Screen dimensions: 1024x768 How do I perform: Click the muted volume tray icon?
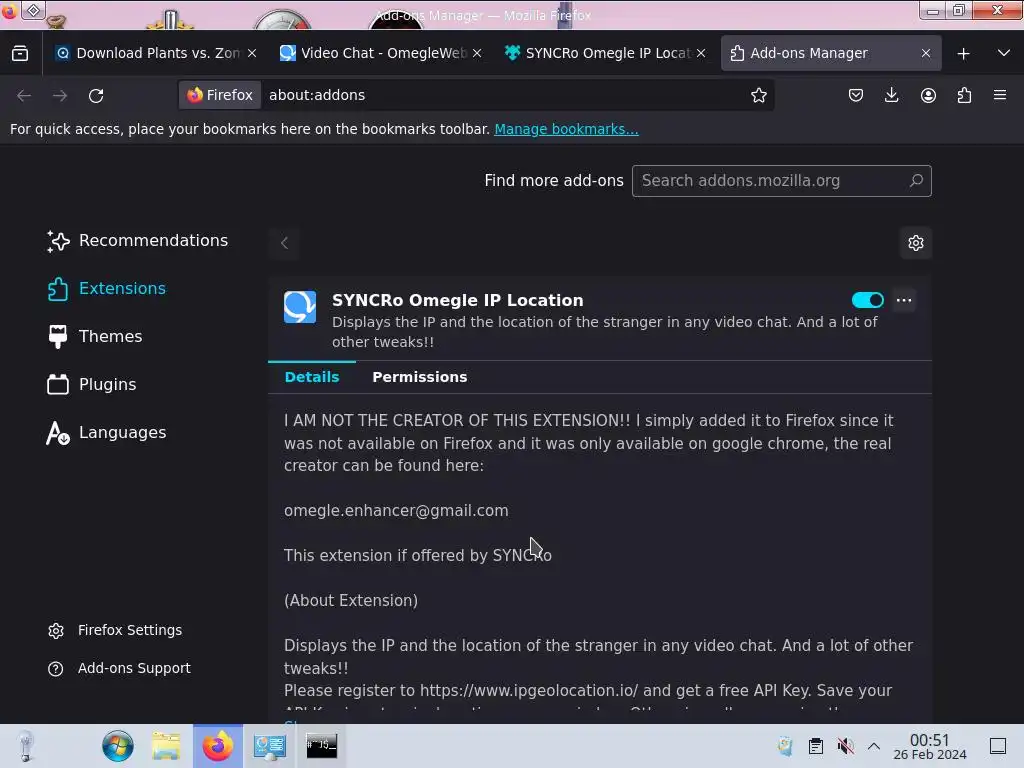pos(846,746)
